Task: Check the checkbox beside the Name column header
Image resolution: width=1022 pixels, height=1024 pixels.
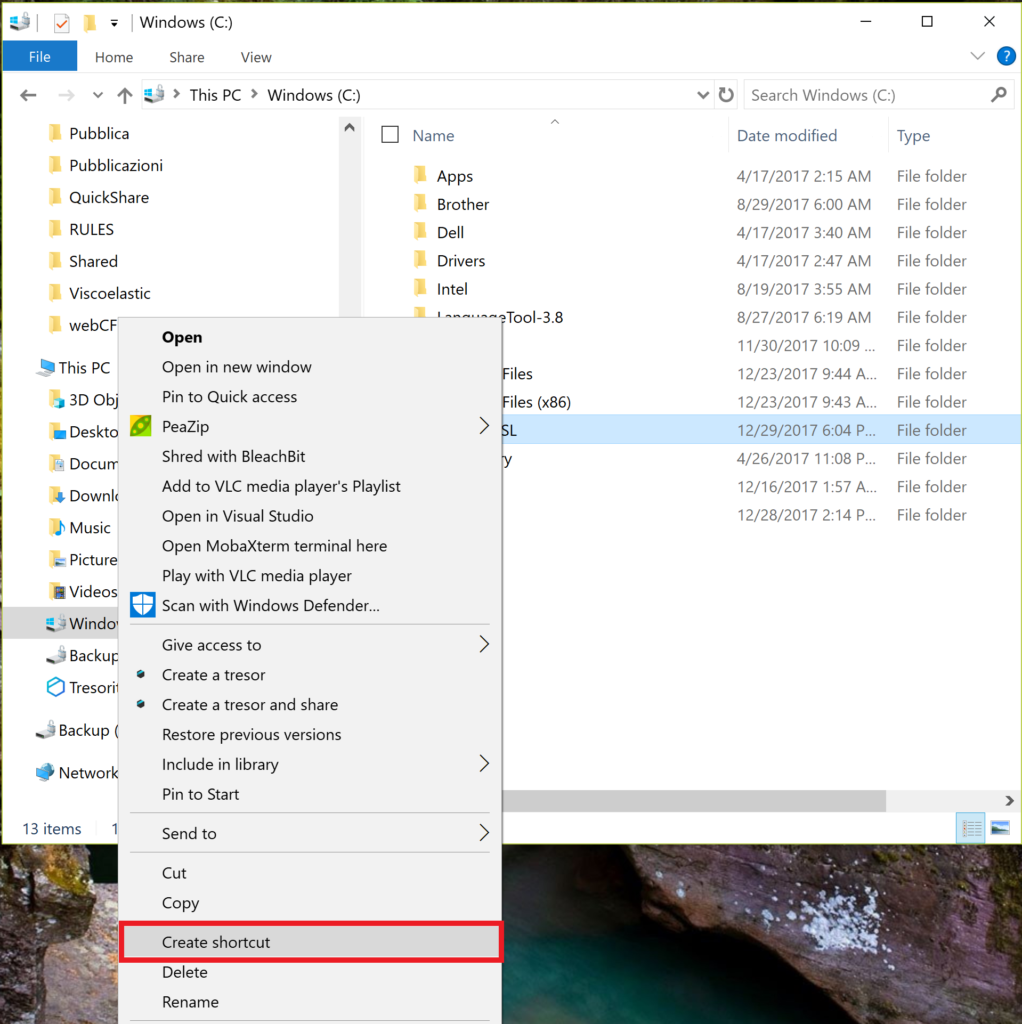Action: click(x=390, y=135)
